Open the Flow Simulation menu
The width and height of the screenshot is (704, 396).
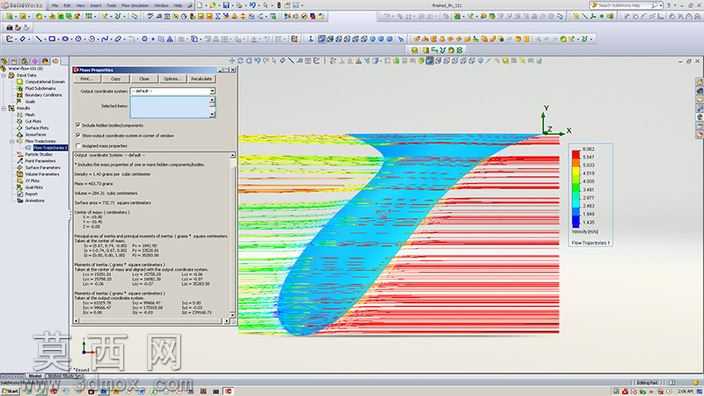coord(135,5)
